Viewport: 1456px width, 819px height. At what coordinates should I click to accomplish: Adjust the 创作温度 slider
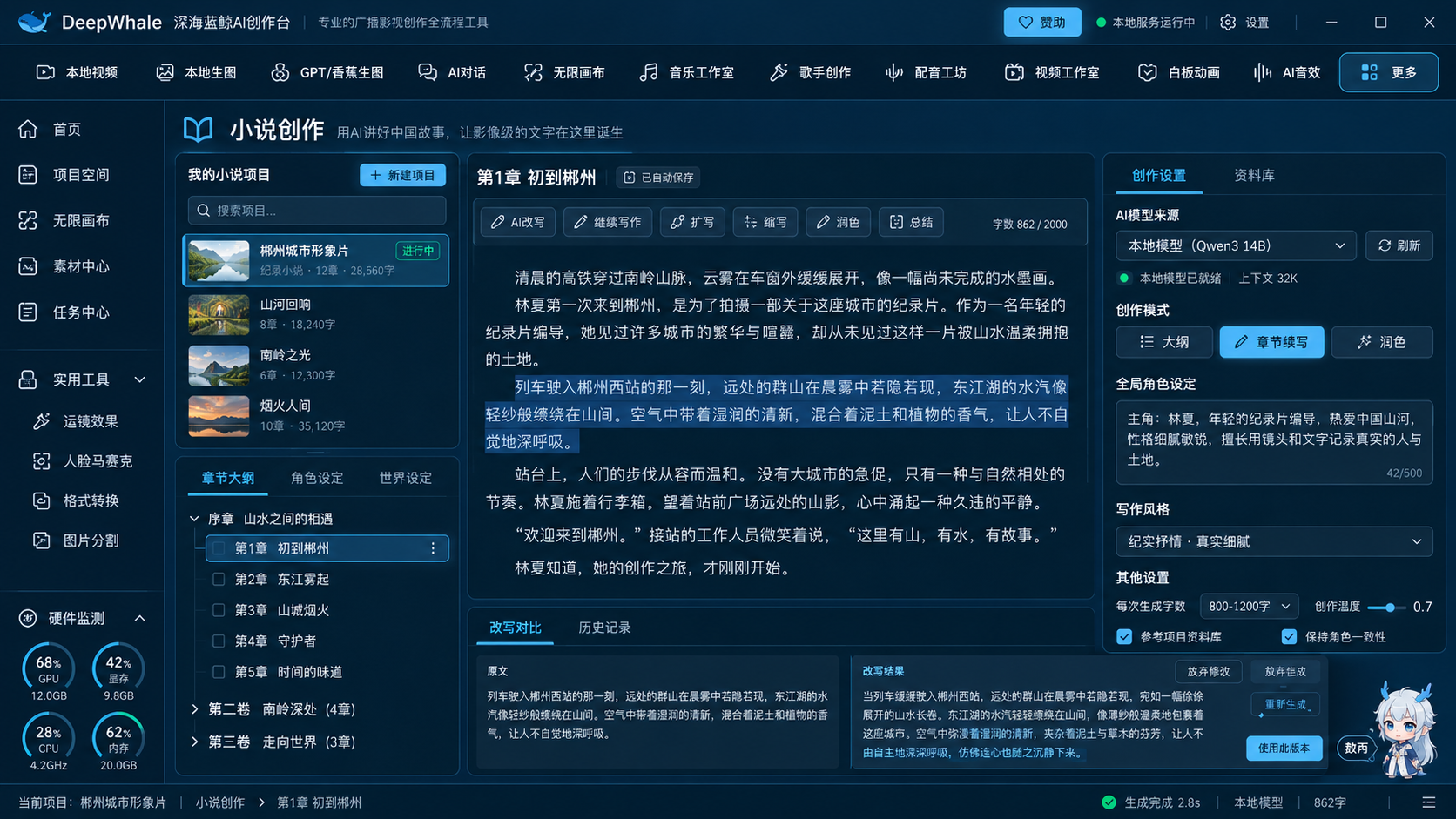1389,608
